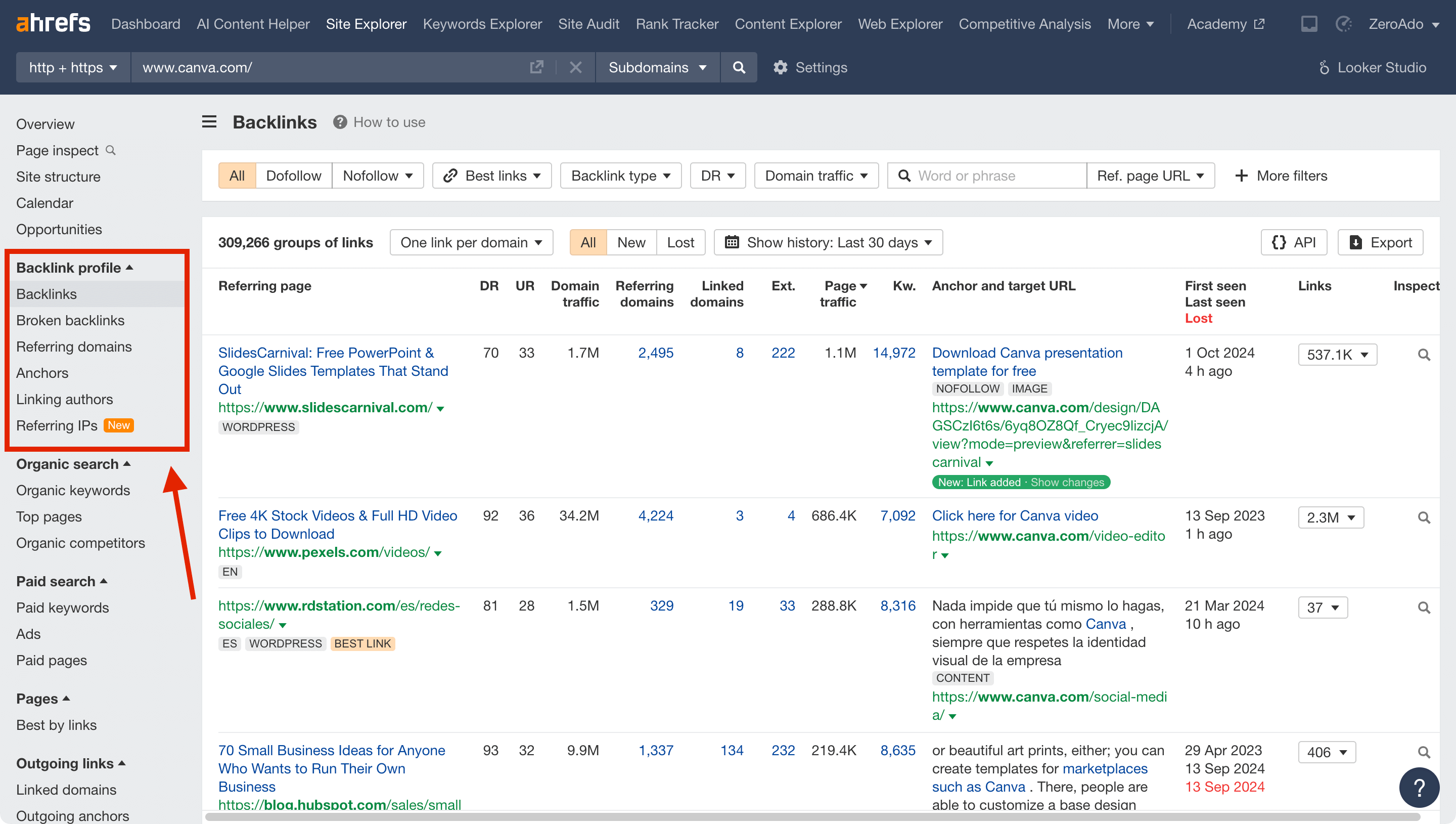
Task: Switch to the Lost links toggle
Action: click(680, 242)
